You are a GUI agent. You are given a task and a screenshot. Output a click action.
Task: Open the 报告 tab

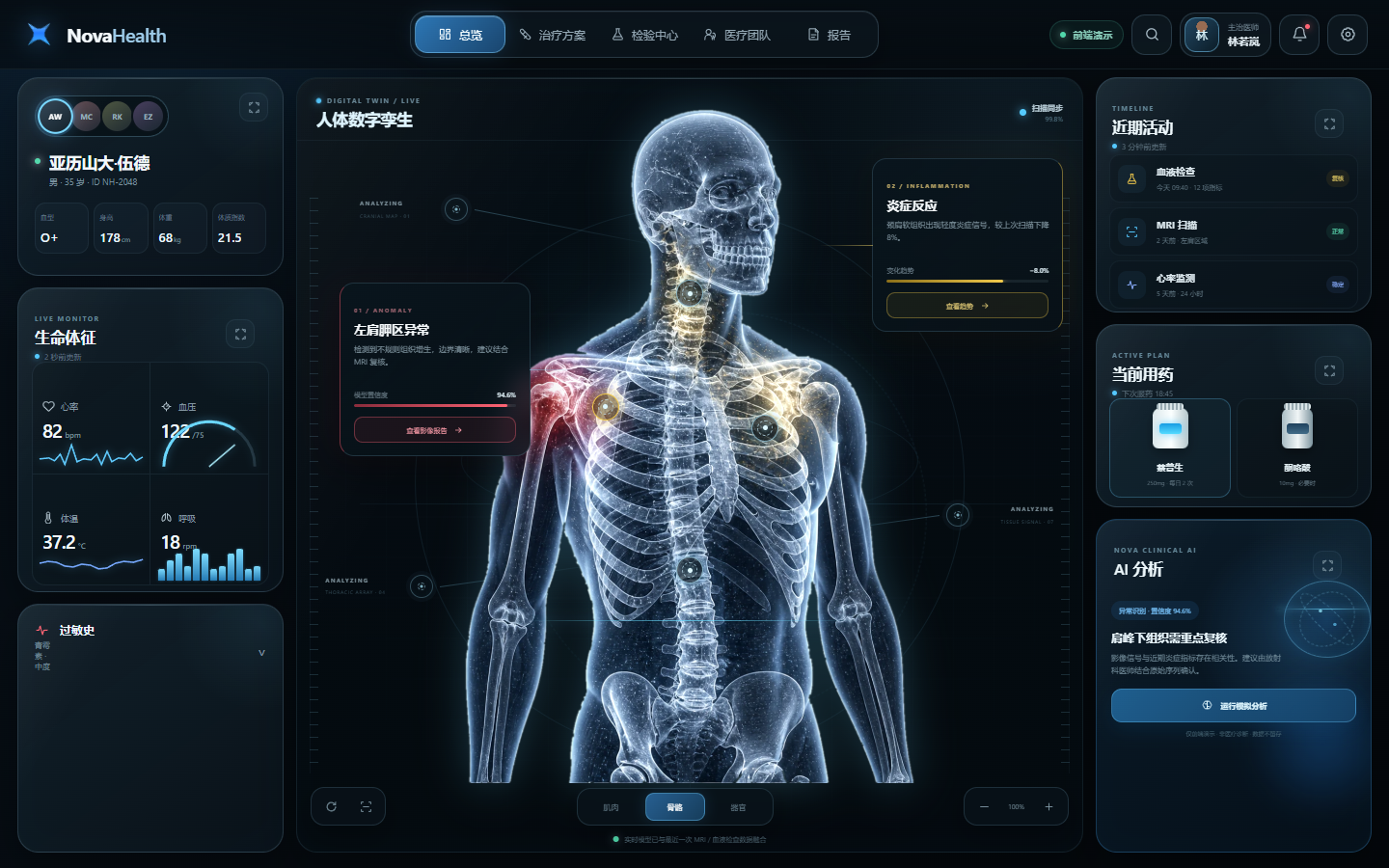point(830,35)
